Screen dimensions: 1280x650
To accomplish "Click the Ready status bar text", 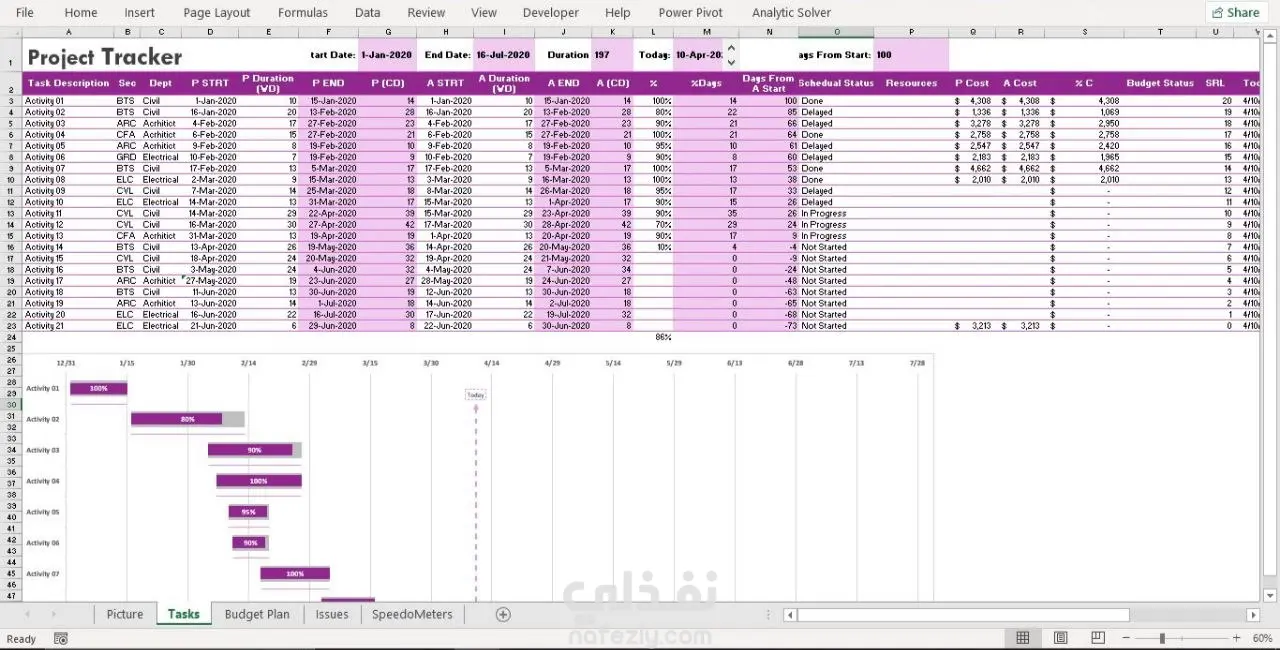I will [21, 638].
